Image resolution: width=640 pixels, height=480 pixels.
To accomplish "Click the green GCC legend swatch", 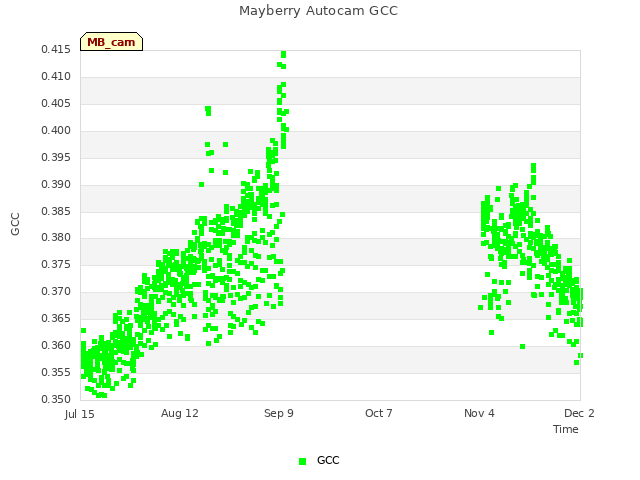I will (302, 461).
